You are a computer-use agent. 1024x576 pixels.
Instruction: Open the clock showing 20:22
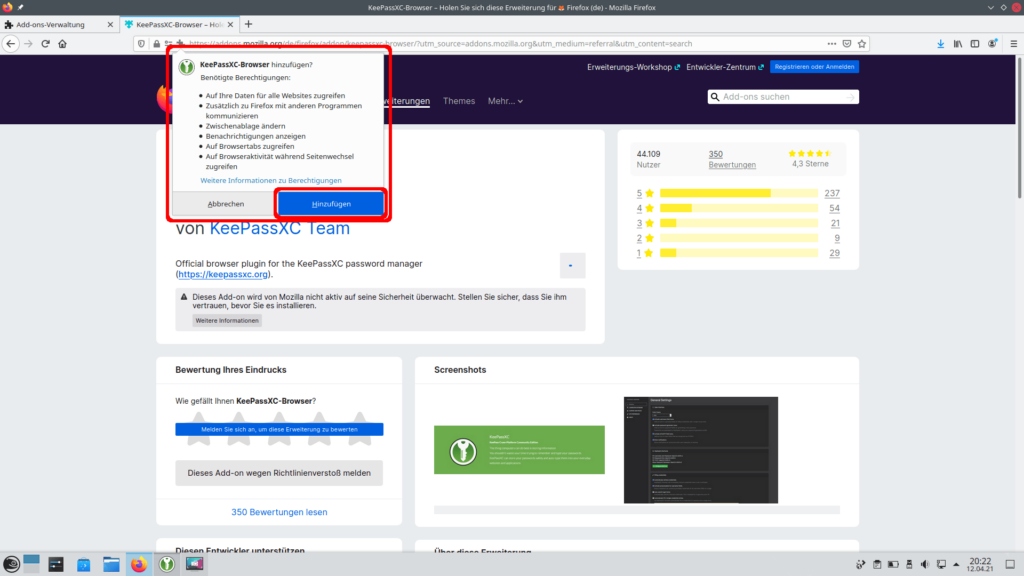point(980,564)
